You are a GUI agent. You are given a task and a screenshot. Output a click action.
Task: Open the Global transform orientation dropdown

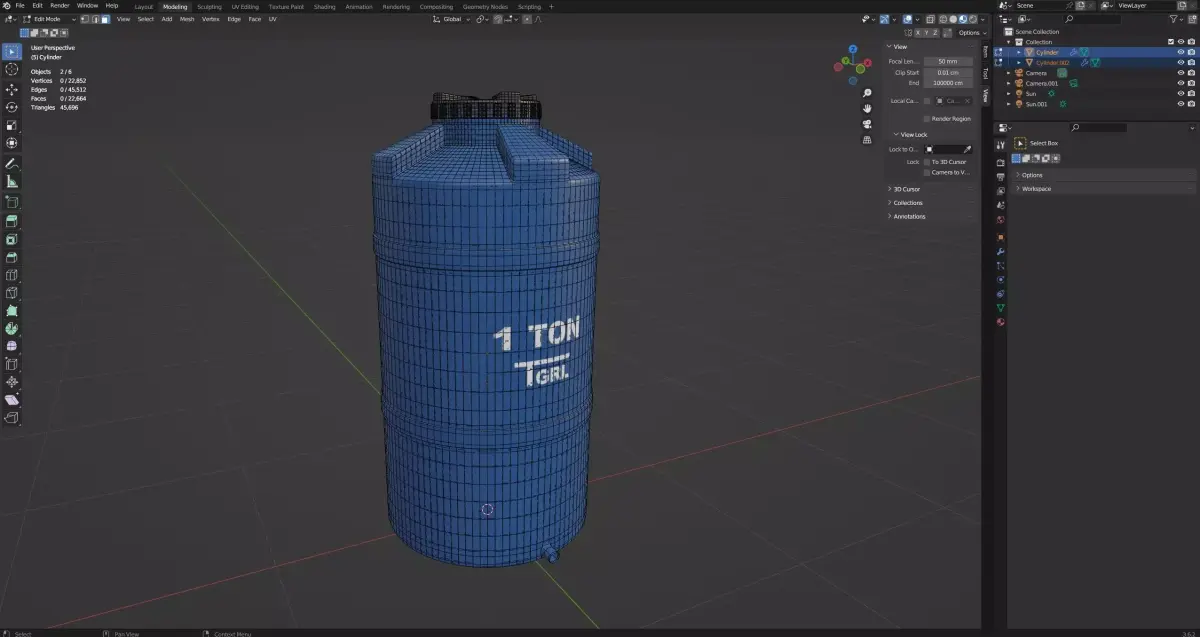click(452, 19)
